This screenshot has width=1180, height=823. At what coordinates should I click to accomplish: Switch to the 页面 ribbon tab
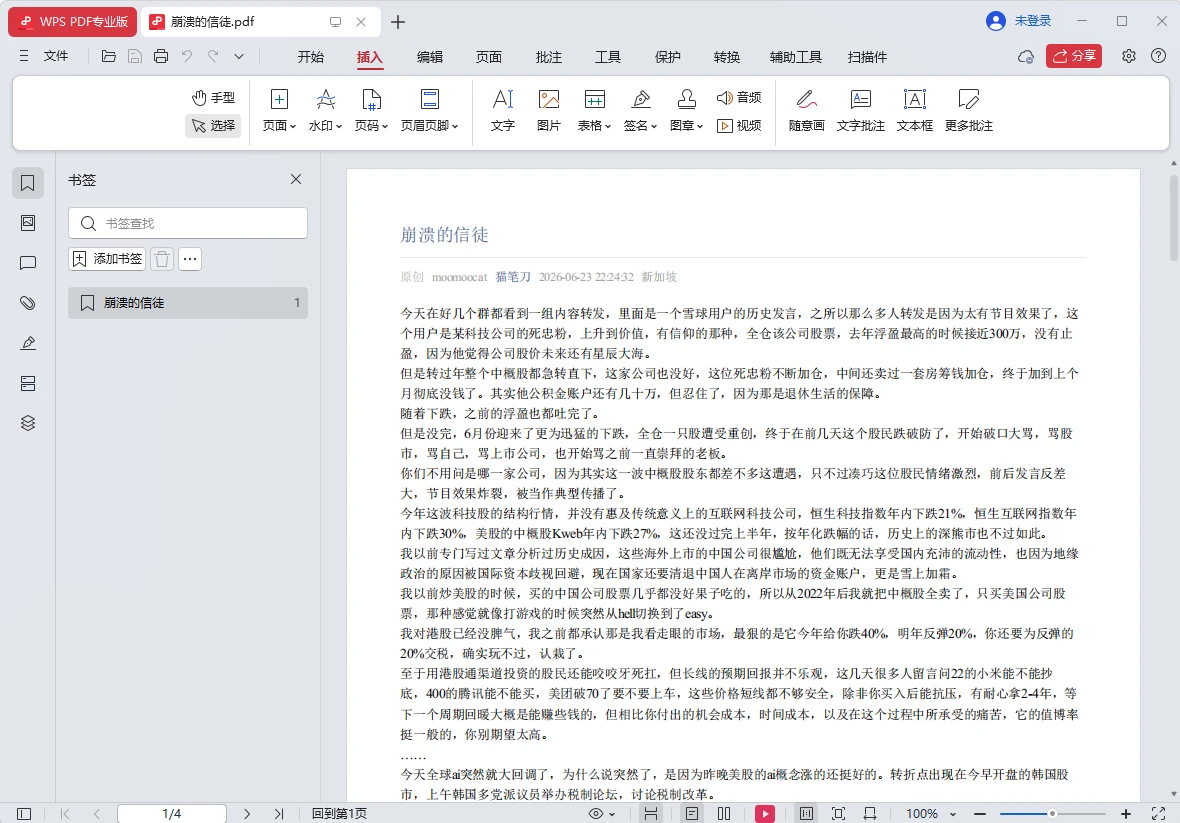[x=488, y=56]
